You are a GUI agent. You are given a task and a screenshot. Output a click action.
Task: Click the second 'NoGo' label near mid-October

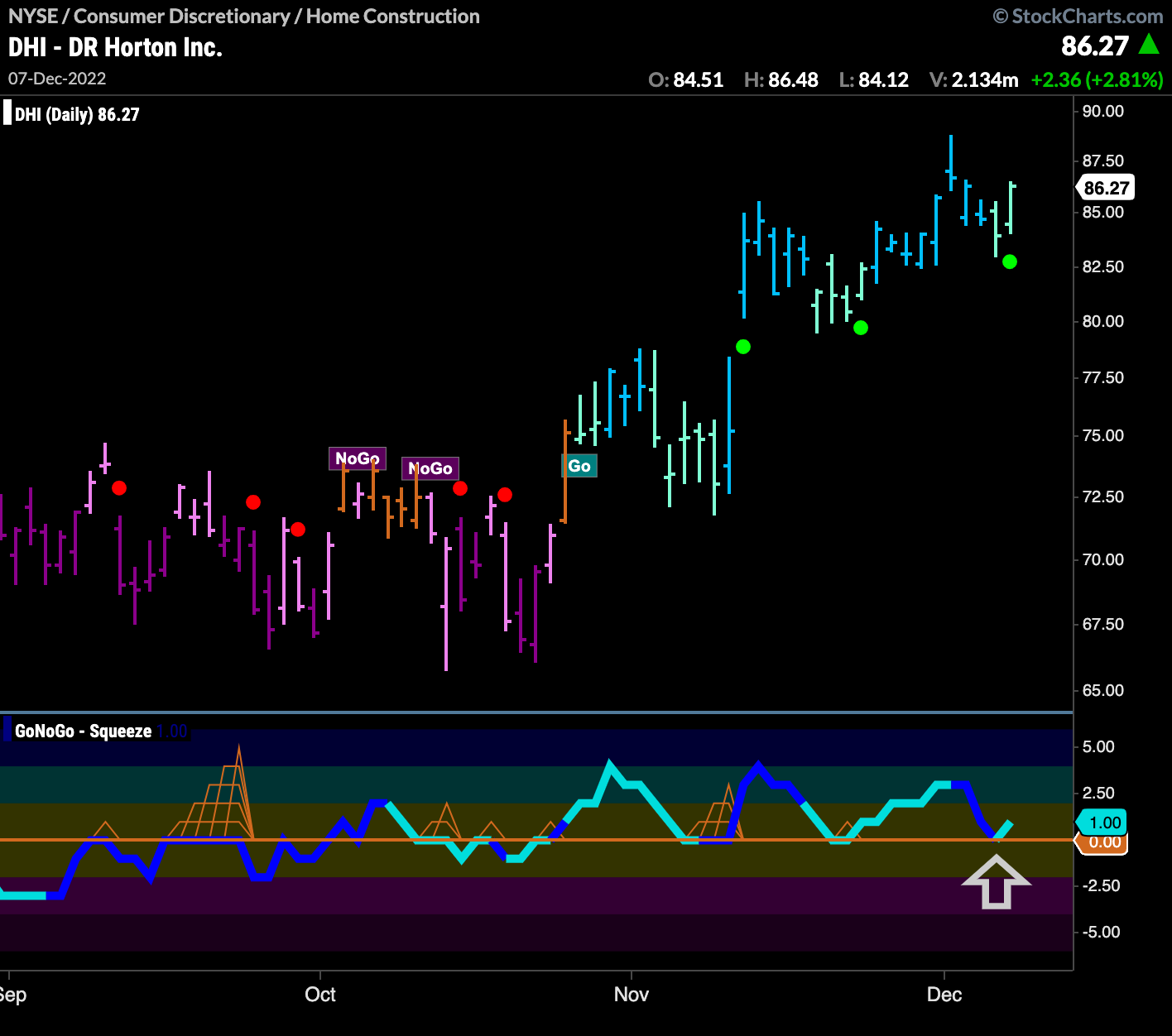pyautogui.click(x=430, y=468)
